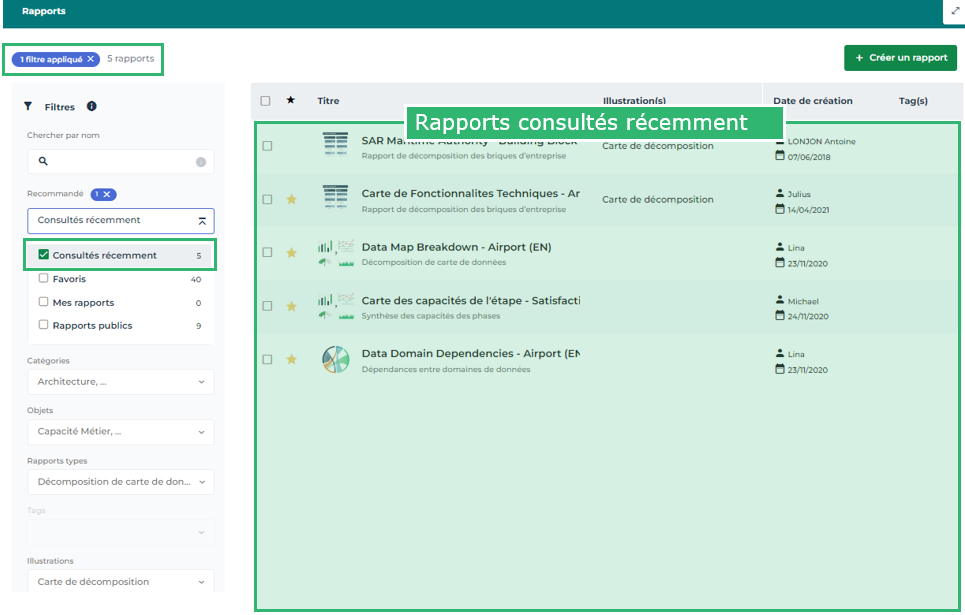Click info icon inside name search field
965x615 pixels.
[200, 162]
